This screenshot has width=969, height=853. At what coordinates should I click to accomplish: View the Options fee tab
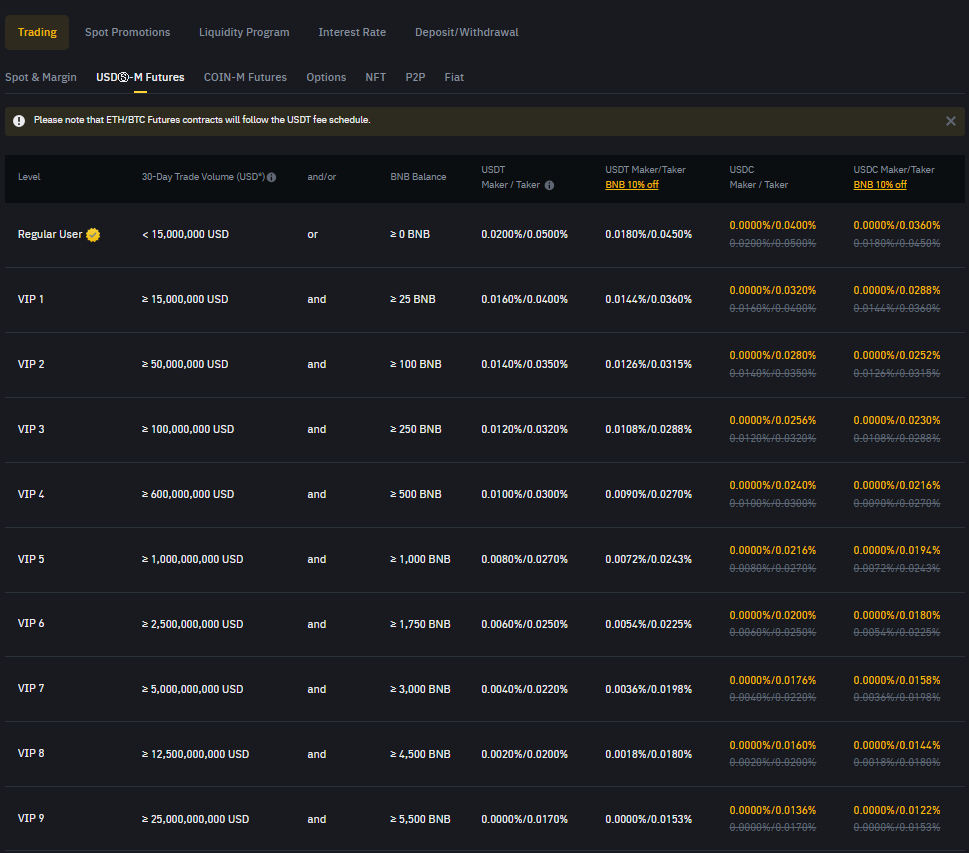tap(326, 77)
